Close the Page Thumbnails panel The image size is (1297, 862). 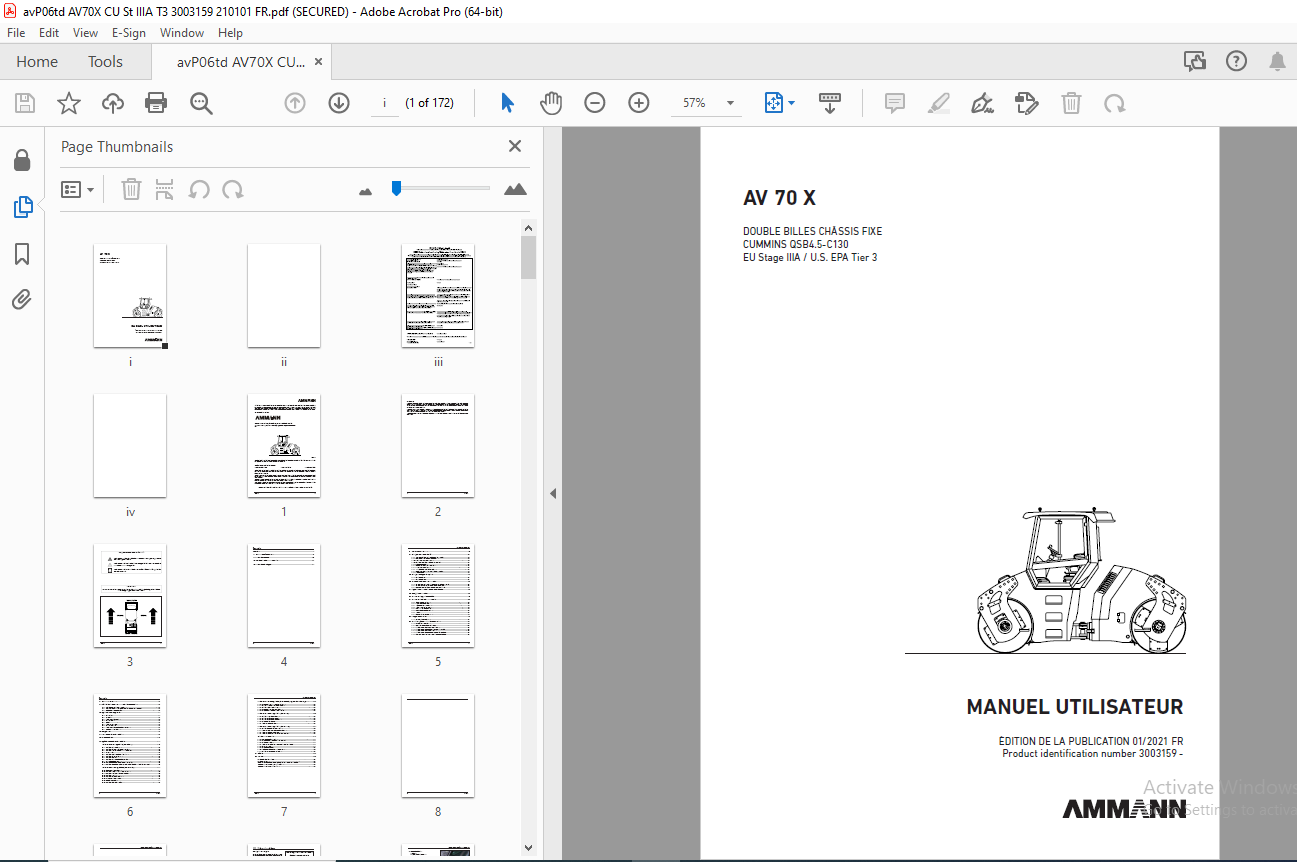[x=515, y=146]
